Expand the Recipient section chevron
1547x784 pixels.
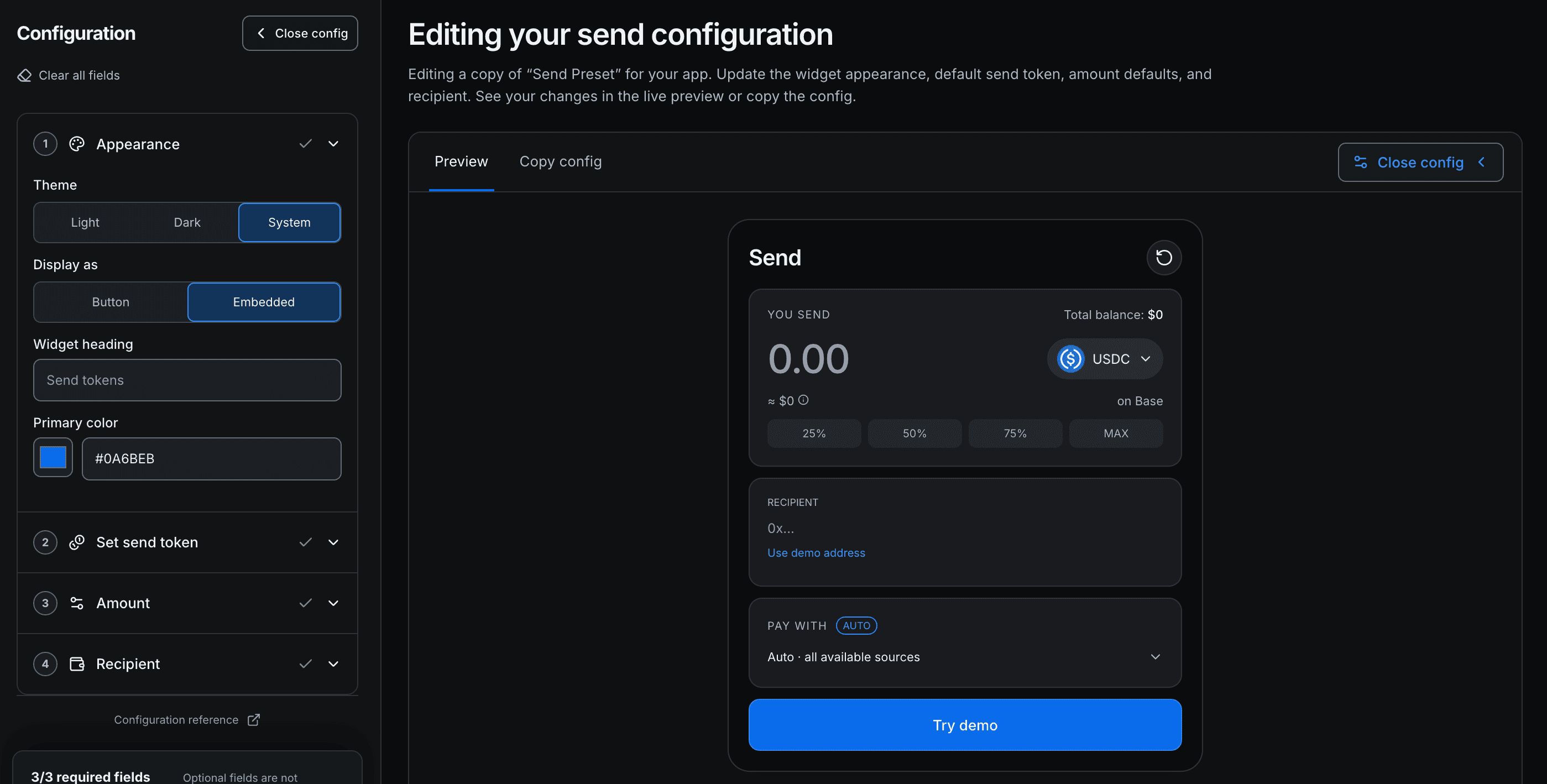pos(333,663)
